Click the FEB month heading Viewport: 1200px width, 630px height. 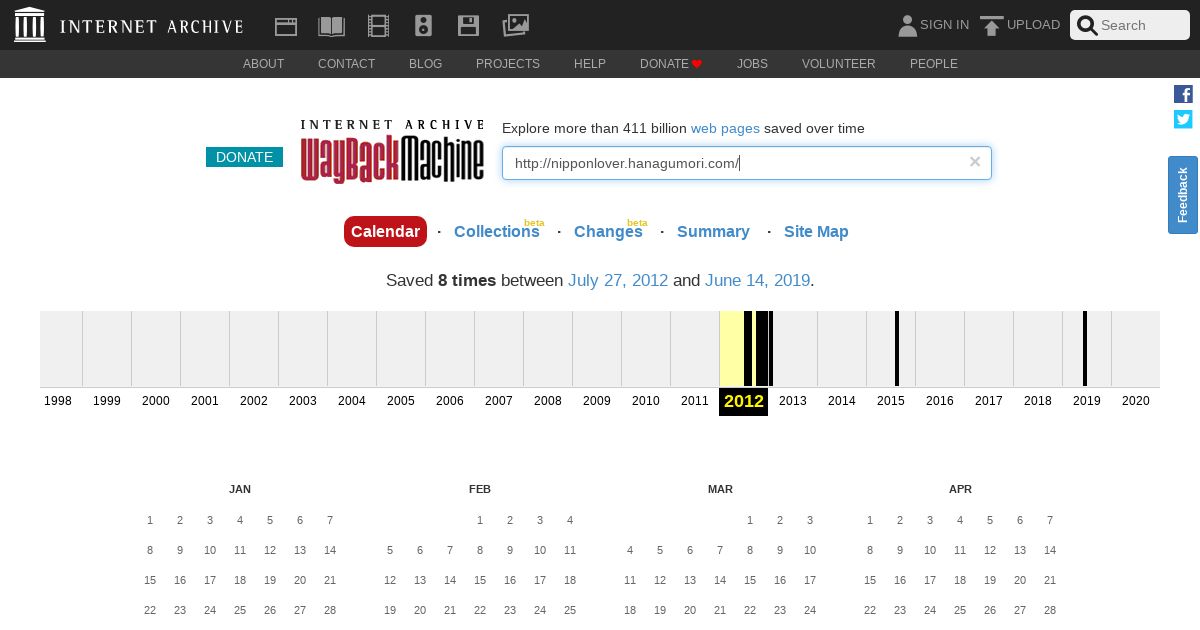click(480, 489)
